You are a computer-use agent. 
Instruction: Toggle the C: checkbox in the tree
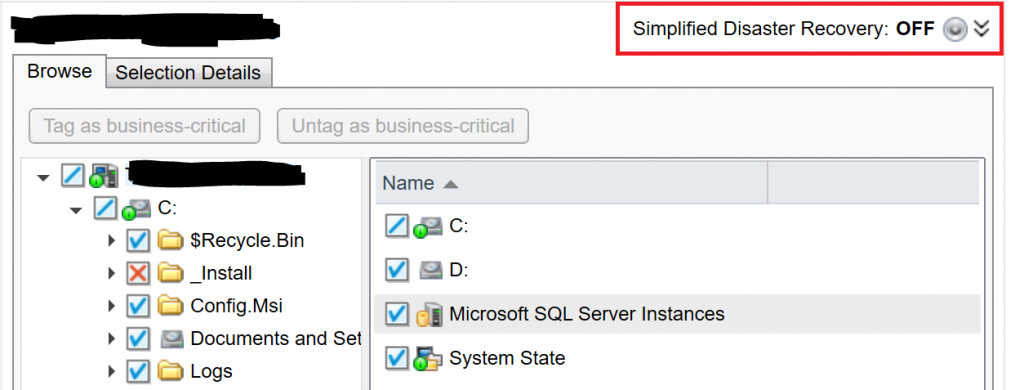pos(105,208)
